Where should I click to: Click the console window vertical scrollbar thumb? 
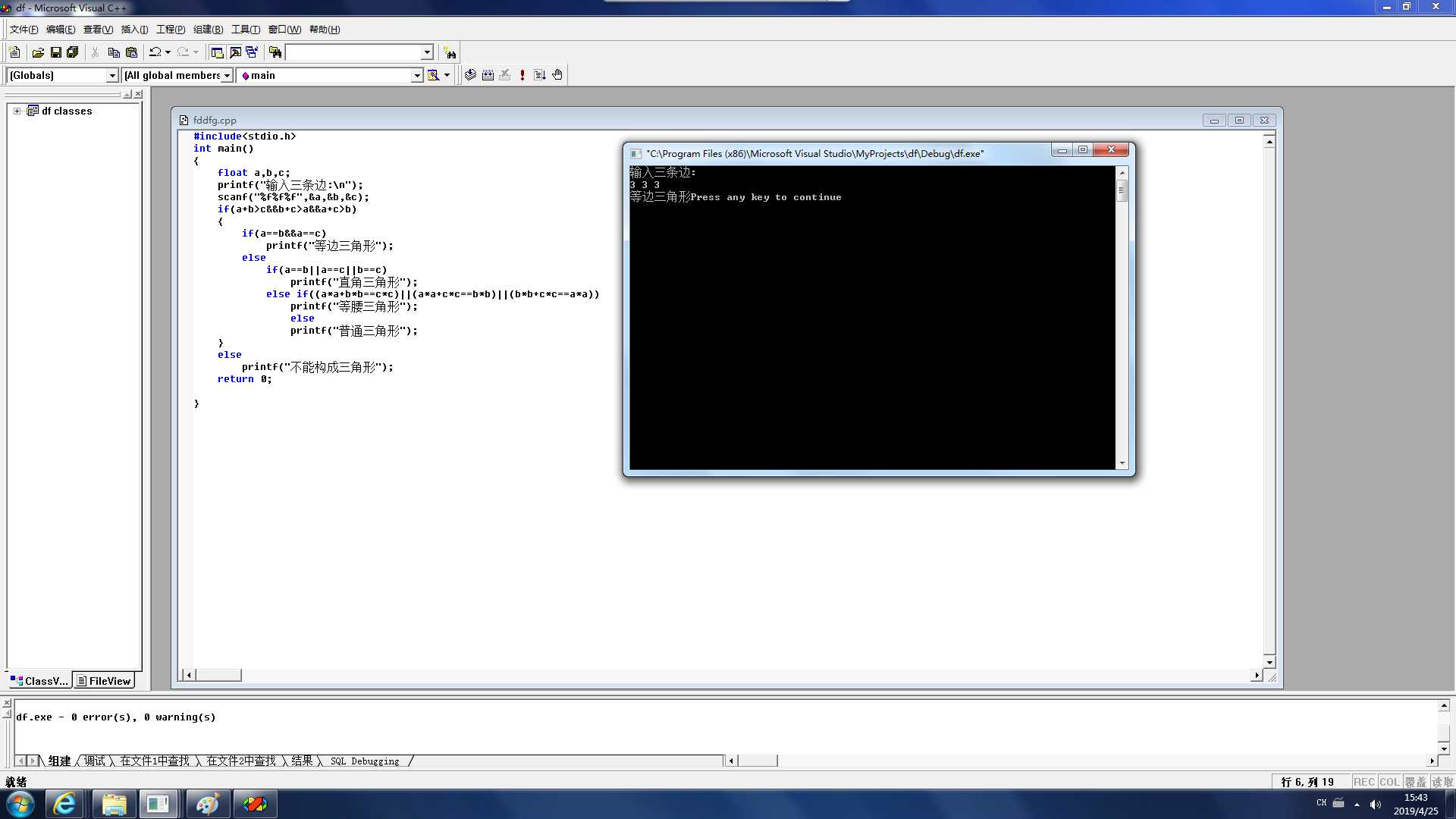(x=1122, y=190)
